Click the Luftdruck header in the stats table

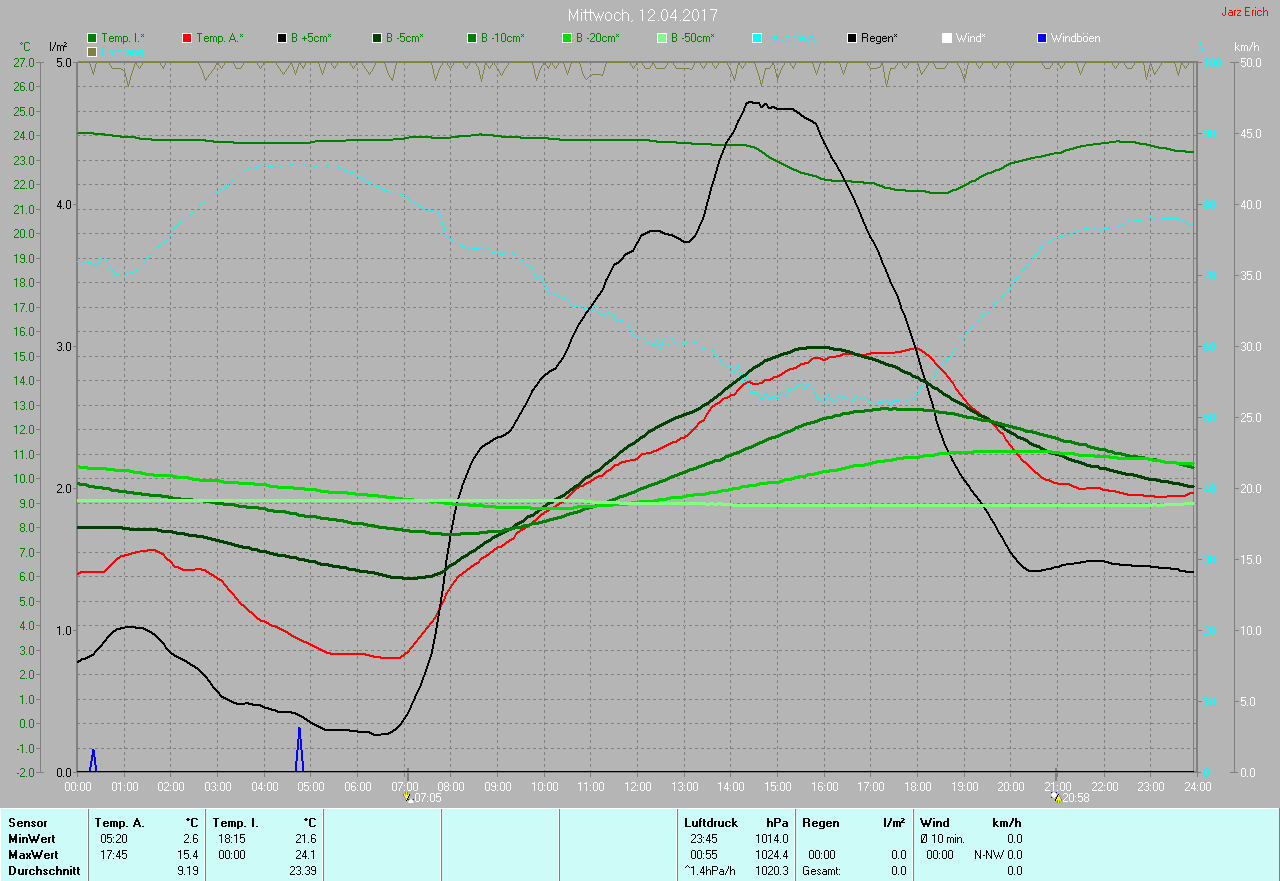coord(710,823)
